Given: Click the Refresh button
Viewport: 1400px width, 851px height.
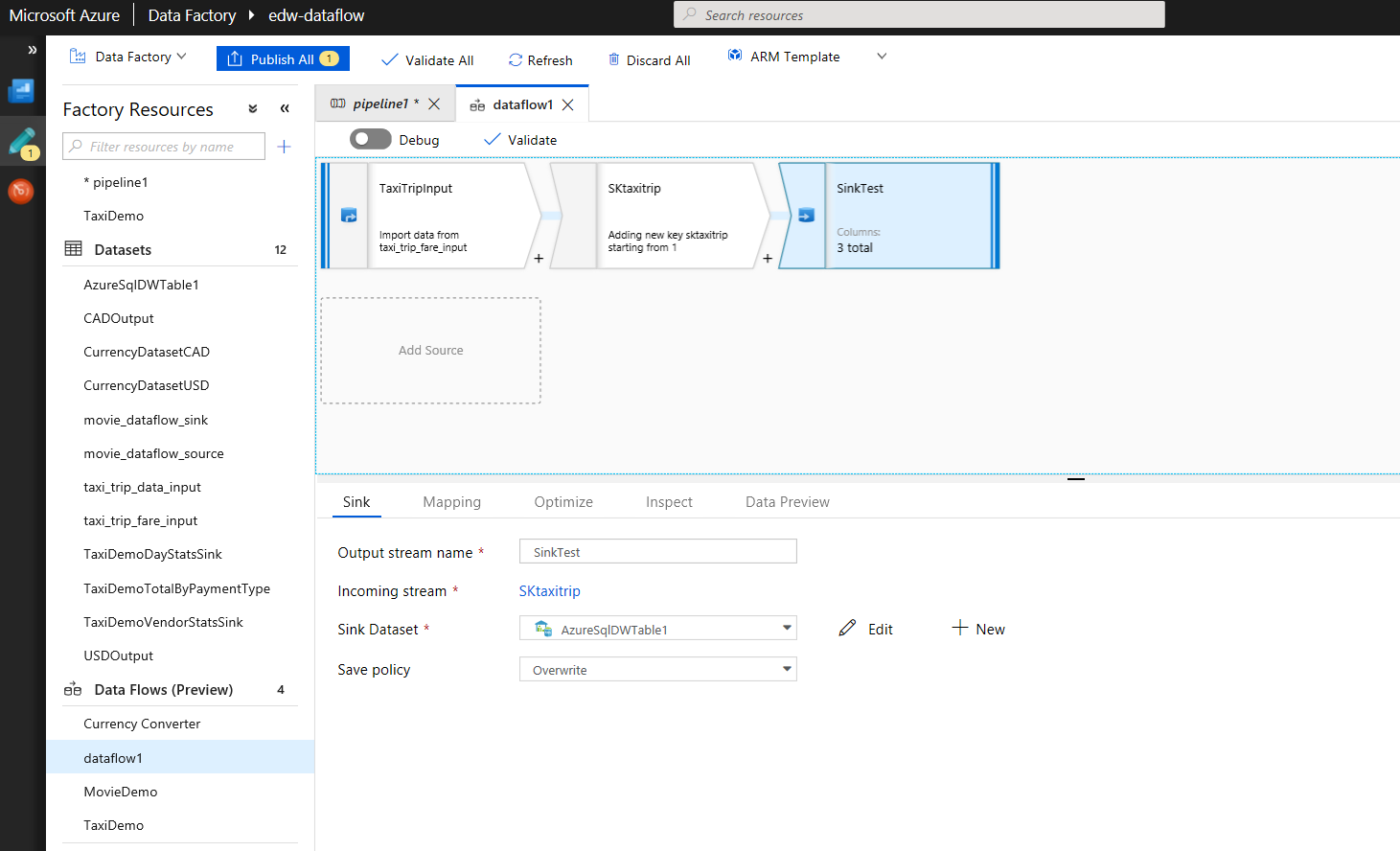Looking at the screenshot, I should [540, 60].
